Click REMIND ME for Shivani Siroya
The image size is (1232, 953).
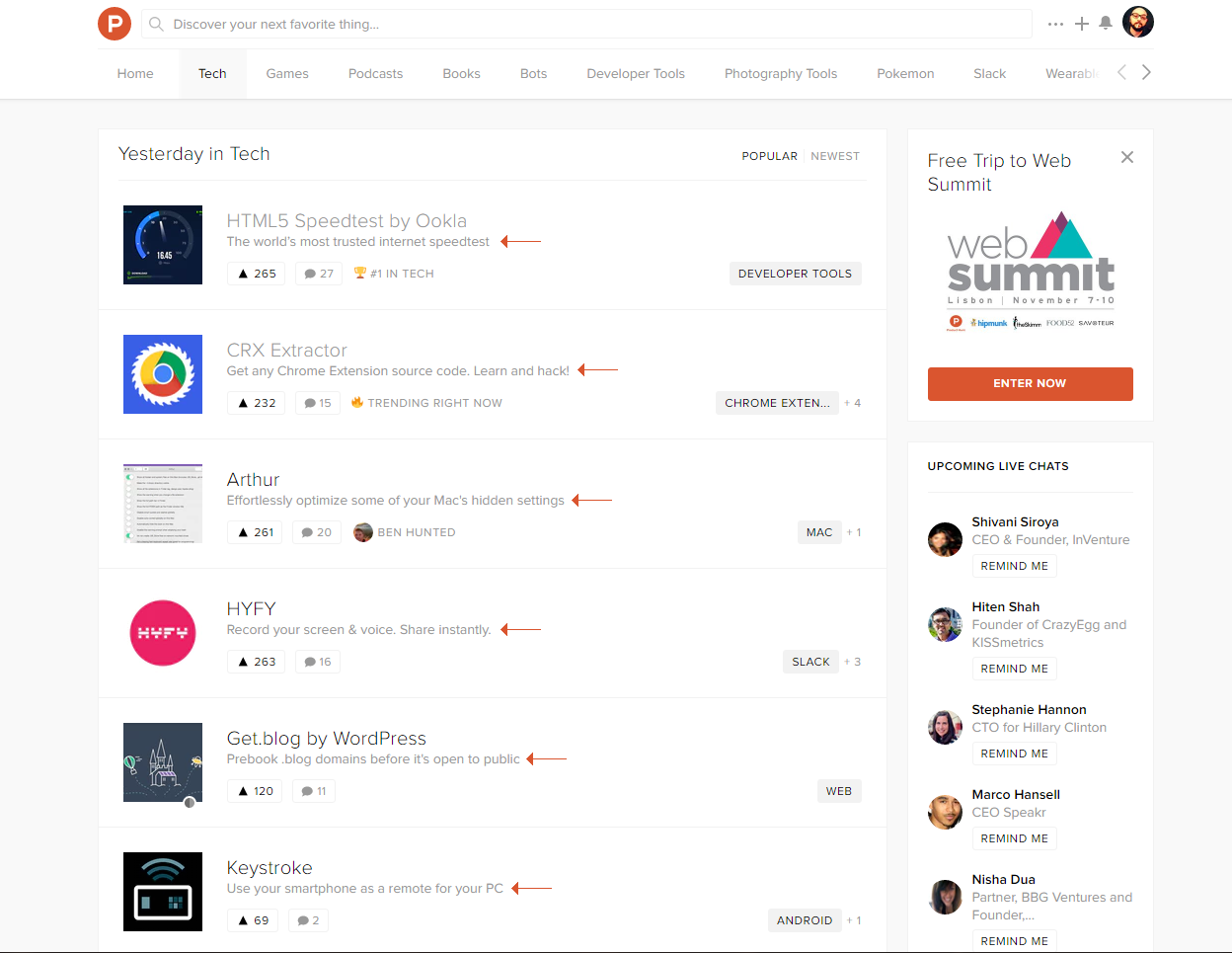(x=1014, y=566)
